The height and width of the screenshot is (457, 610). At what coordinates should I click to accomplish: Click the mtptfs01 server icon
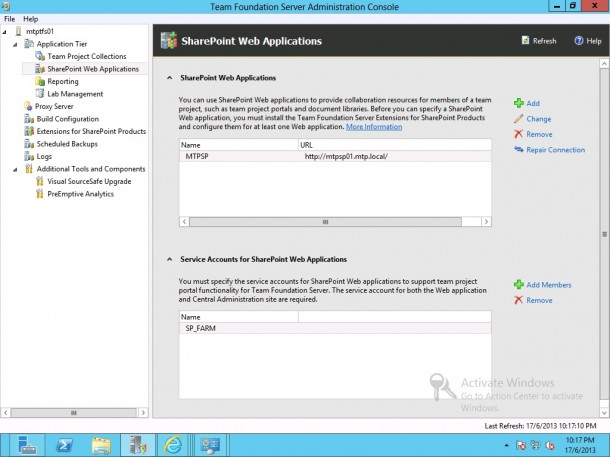18,31
